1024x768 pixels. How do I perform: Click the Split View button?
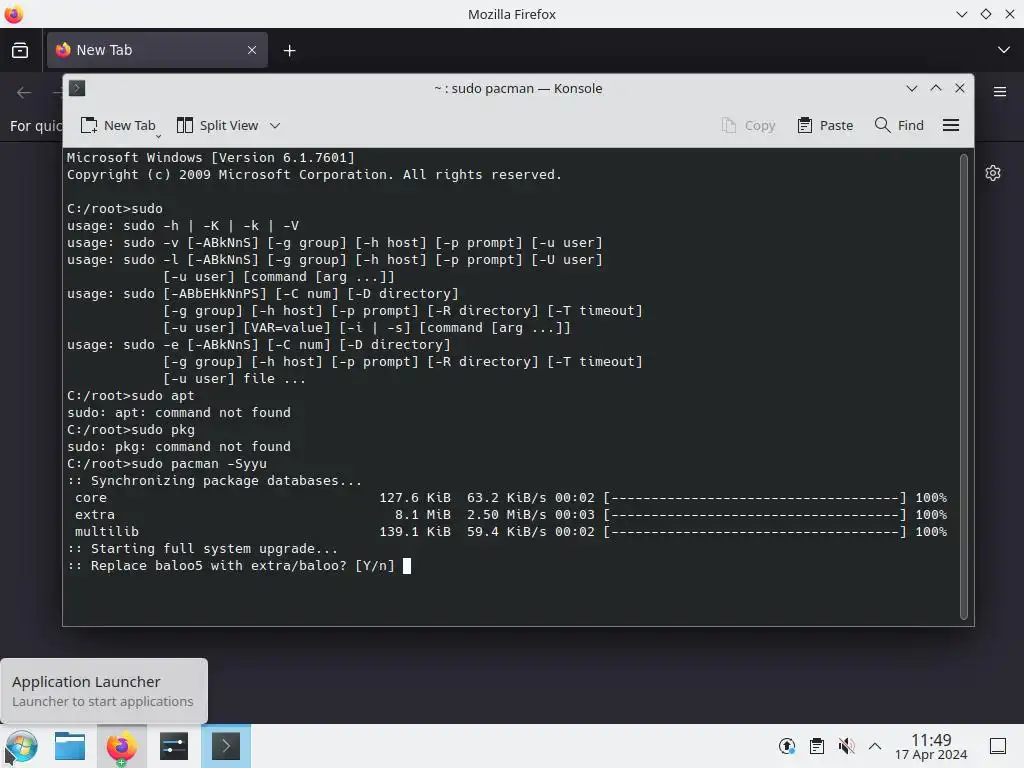click(x=218, y=125)
